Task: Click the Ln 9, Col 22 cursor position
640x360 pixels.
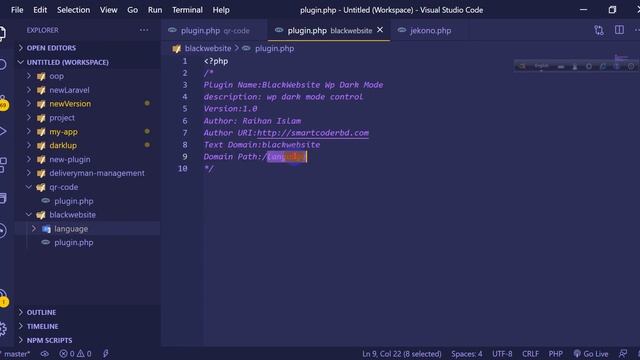Action: (x=402, y=354)
